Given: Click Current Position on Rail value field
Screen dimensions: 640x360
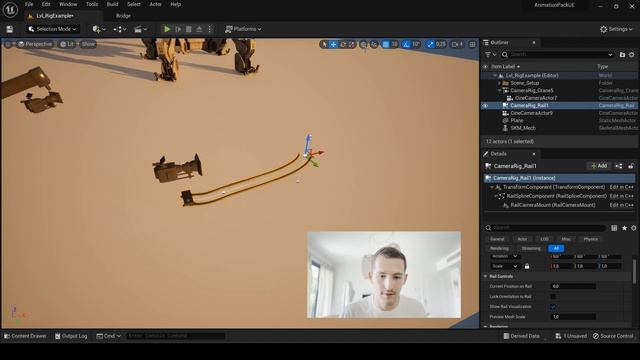Looking at the screenshot, I should (573, 287).
